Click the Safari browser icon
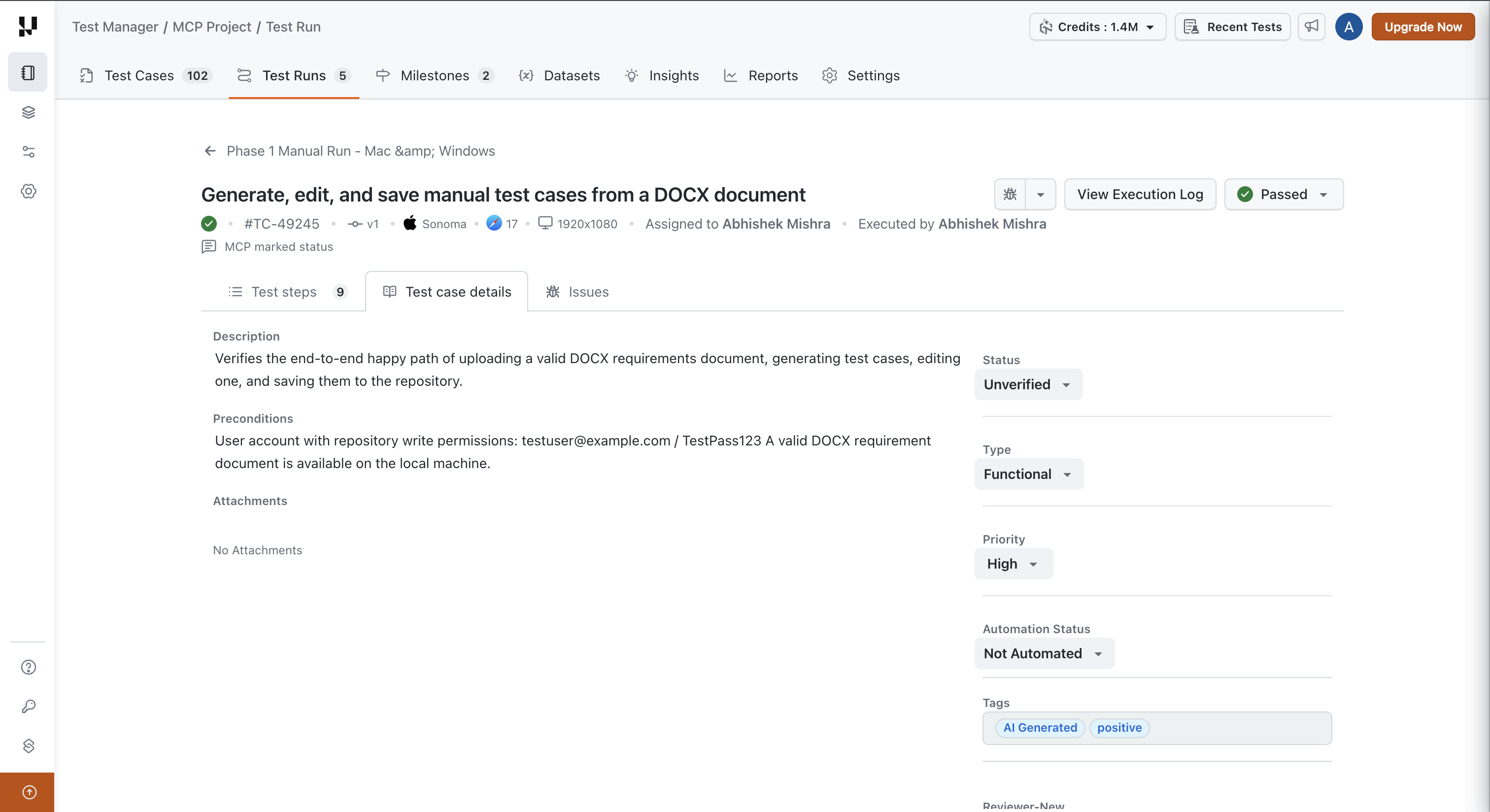Screen dimensions: 1490x812 pos(493,223)
